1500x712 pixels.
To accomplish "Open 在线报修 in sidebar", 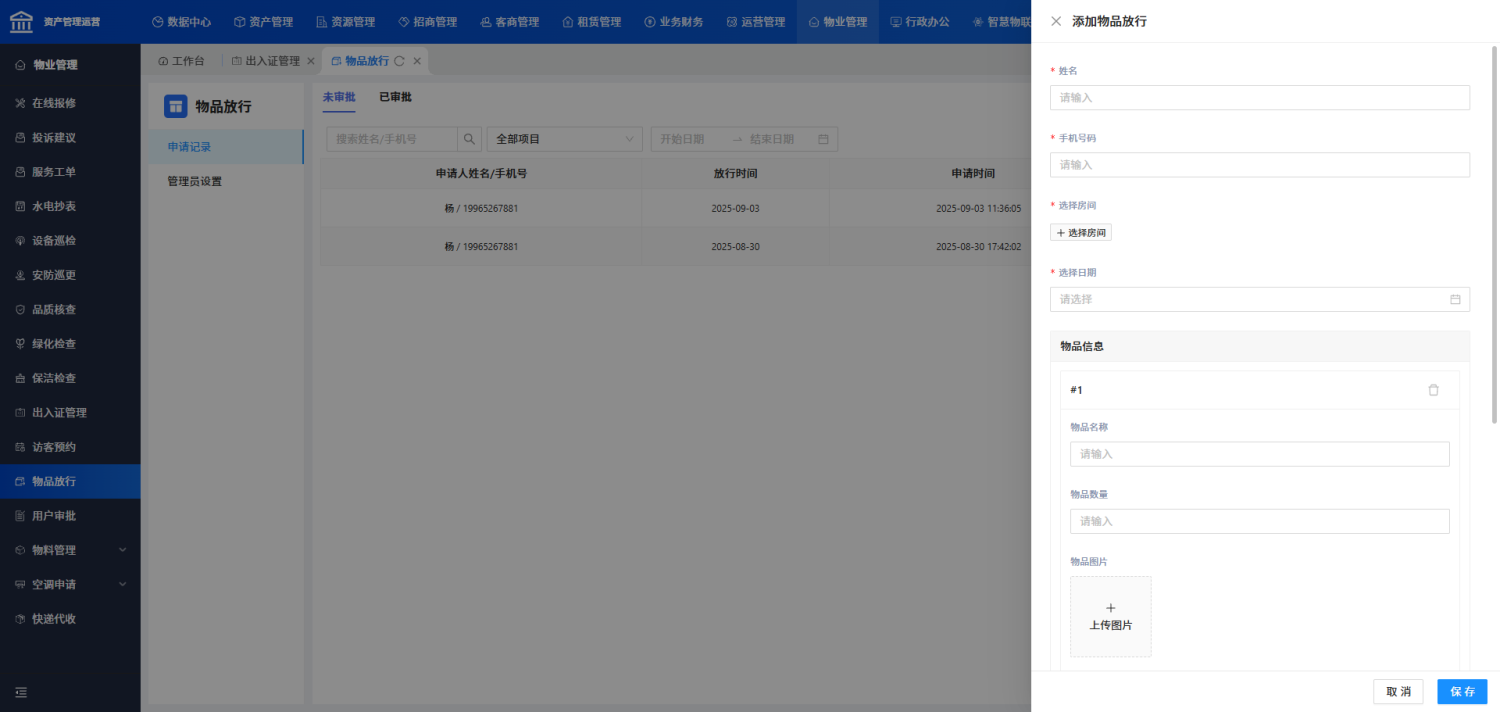I will click(x=70, y=103).
